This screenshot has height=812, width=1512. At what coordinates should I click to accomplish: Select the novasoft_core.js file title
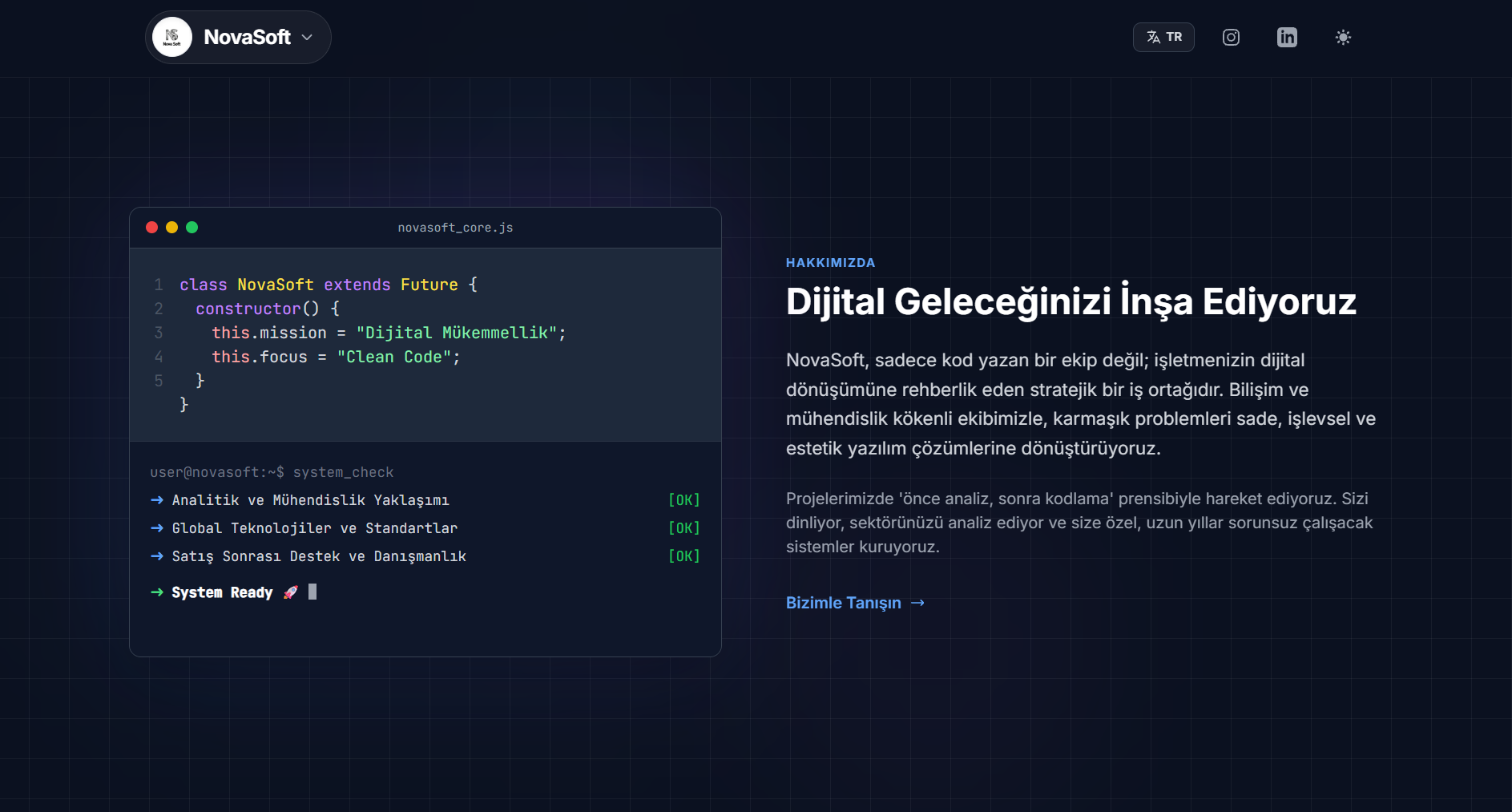pyautogui.click(x=455, y=228)
